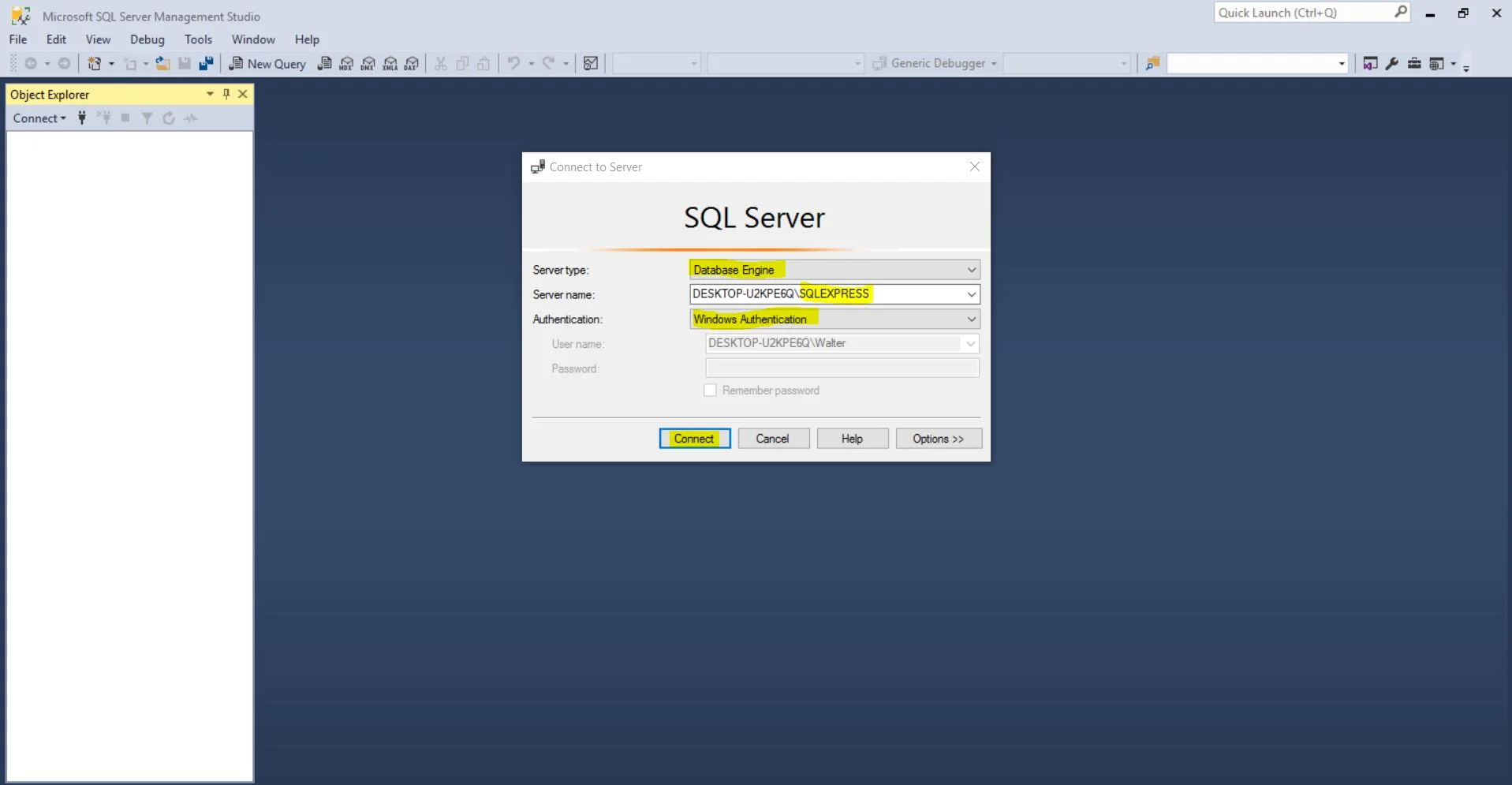Click the New Query toolbar button
Image resolution: width=1512 pixels, height=785 pixels.
(x=267, y=64)
